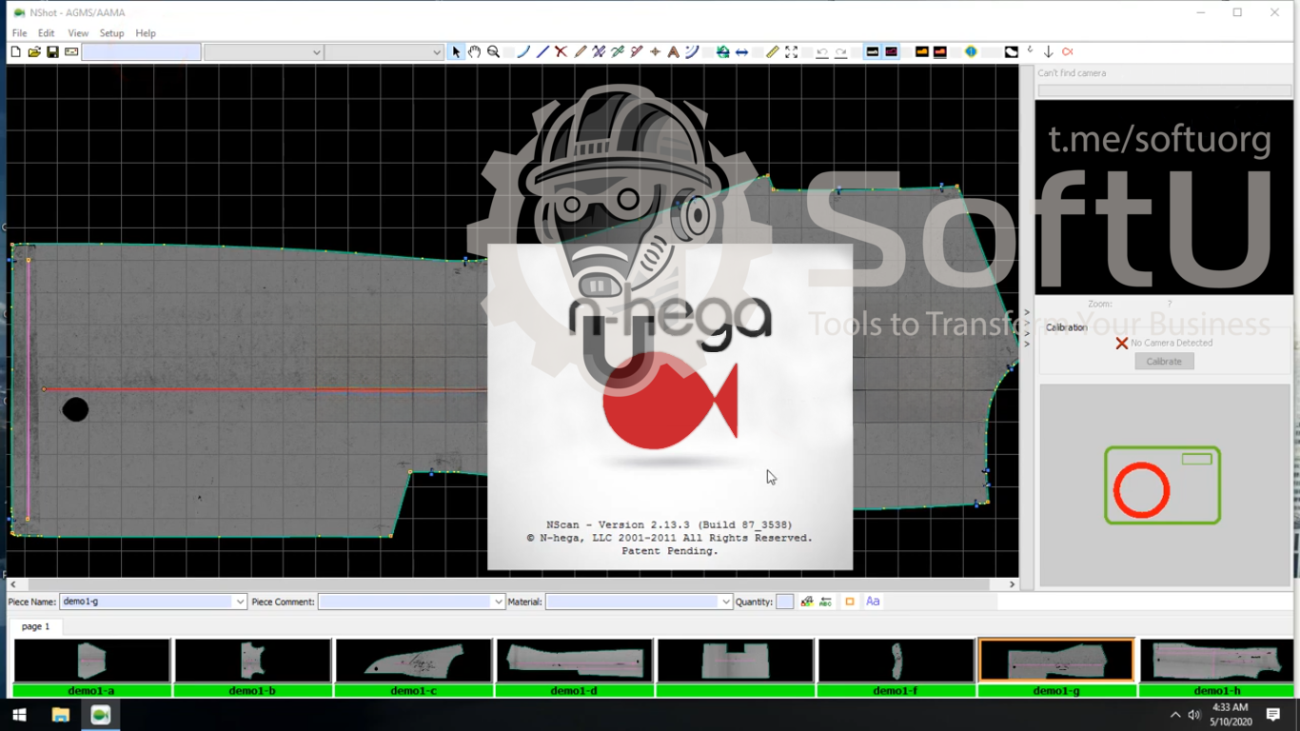
Task: Open the second empty toolbar dropdown
Action: click(x=384, y=52)
